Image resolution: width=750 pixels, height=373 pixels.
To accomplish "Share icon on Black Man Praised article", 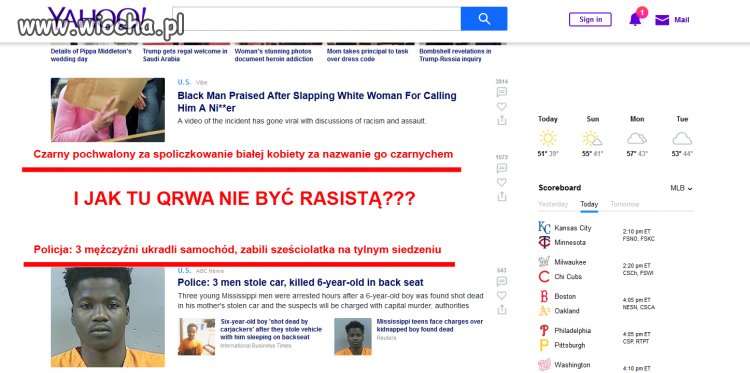I will 502,121.
